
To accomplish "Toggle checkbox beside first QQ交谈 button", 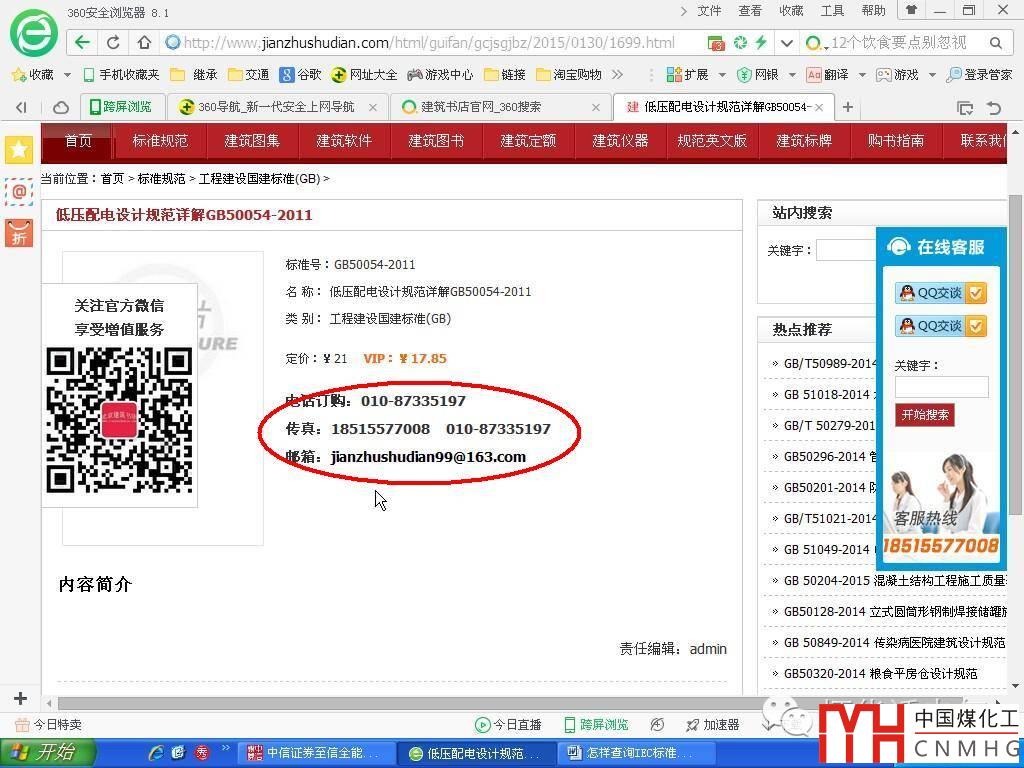I will point(977,293).
